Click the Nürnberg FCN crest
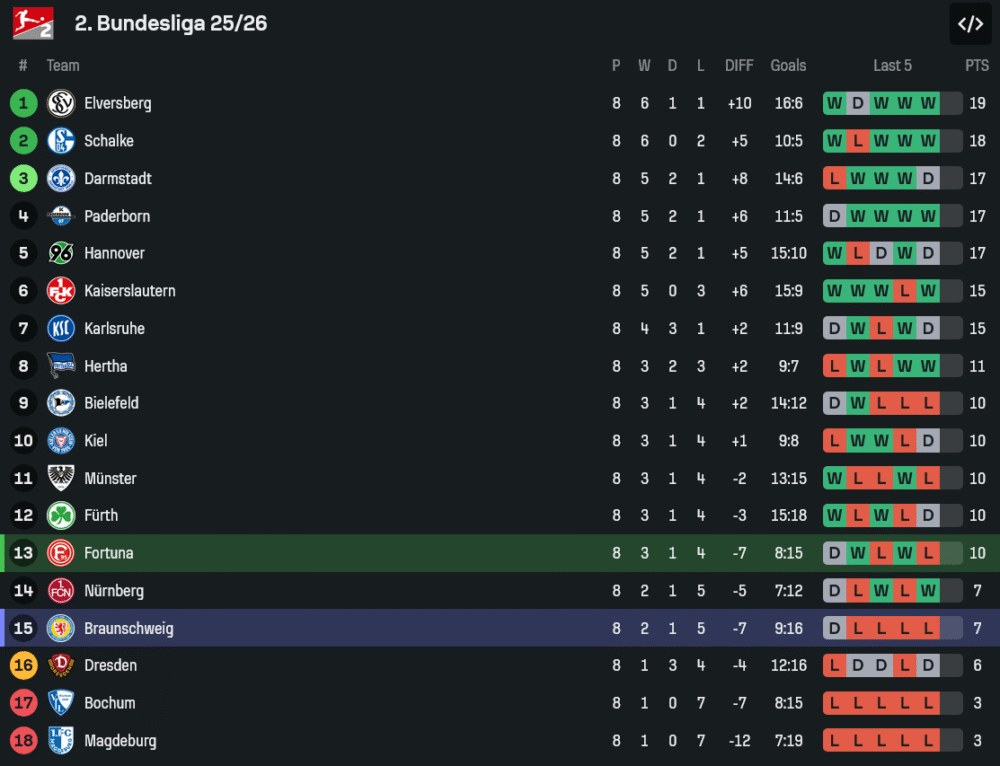This screenshot has width=1000, height=766. [x=61, y=591]
